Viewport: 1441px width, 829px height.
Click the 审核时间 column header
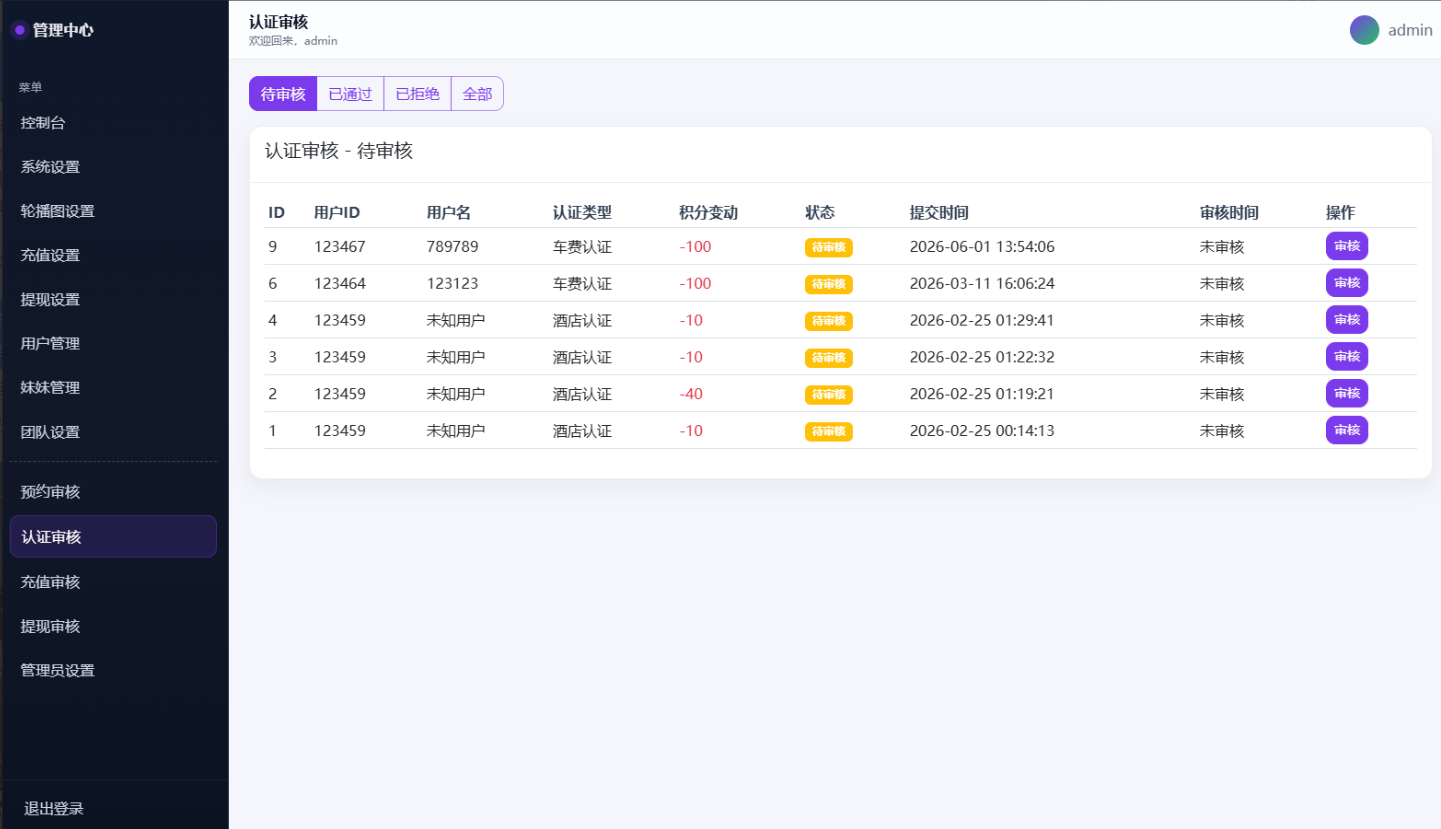pos(1229,213)
